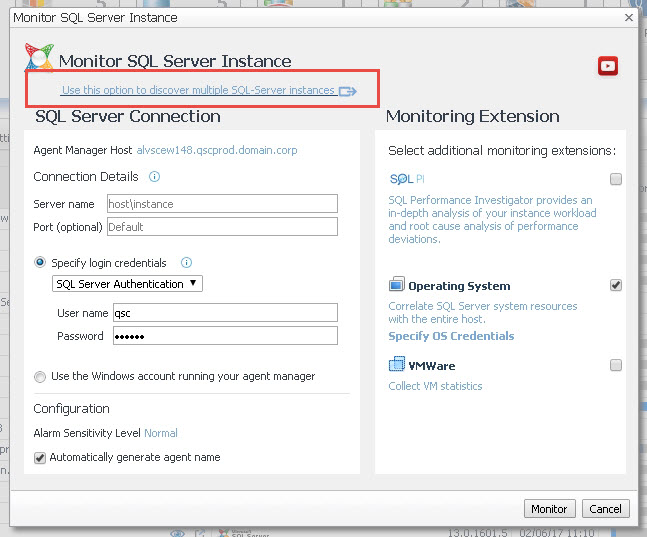This screenshot has height=537, width=647.
Task: Enable the VMWare extension checkbox
Action: point(616,366)
